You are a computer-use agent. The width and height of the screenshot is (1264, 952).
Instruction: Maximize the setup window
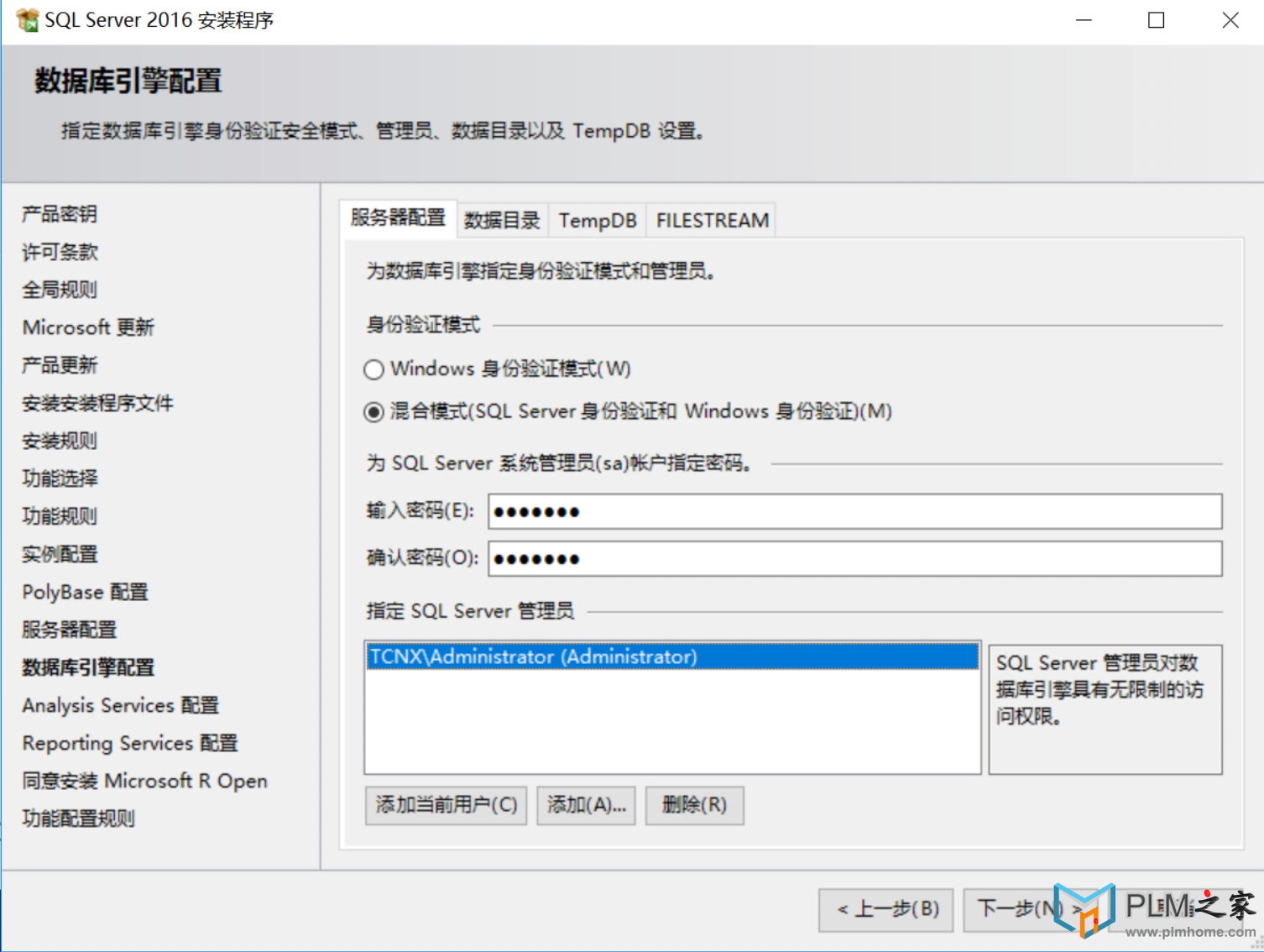(1157, 20)
